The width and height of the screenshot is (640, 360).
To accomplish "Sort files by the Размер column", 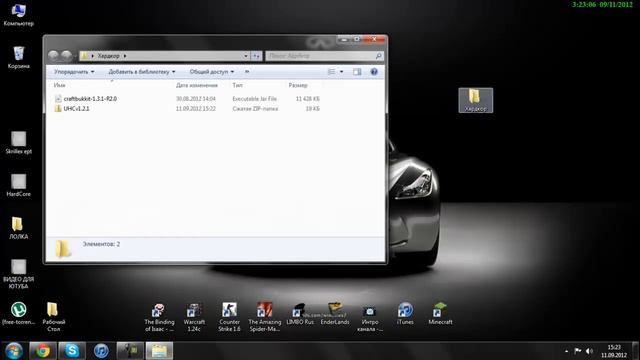I will tap(298, 85).
